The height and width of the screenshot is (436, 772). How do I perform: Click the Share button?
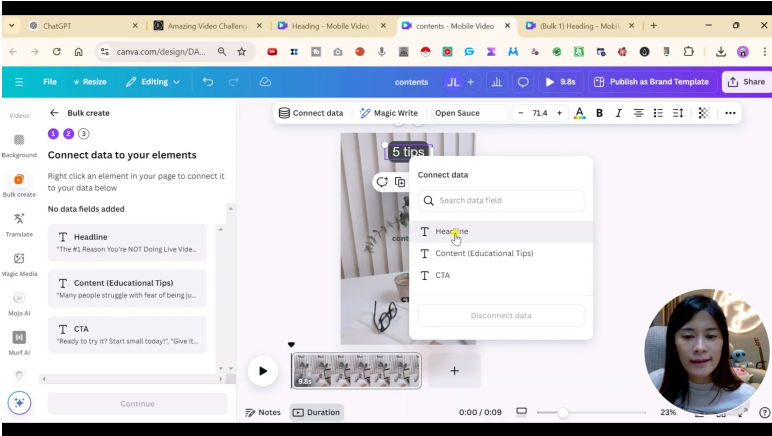pyautogui.click(x=745, y=82)
